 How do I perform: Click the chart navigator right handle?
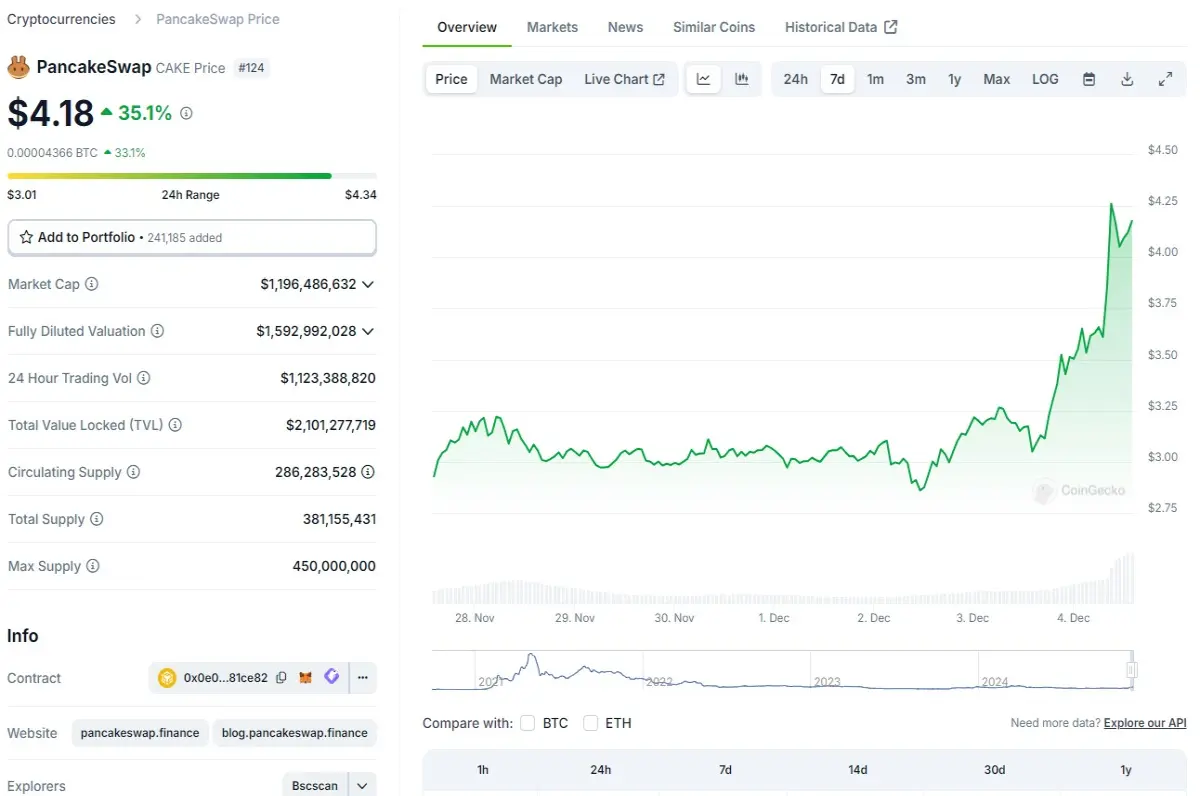click(1132, 670)
